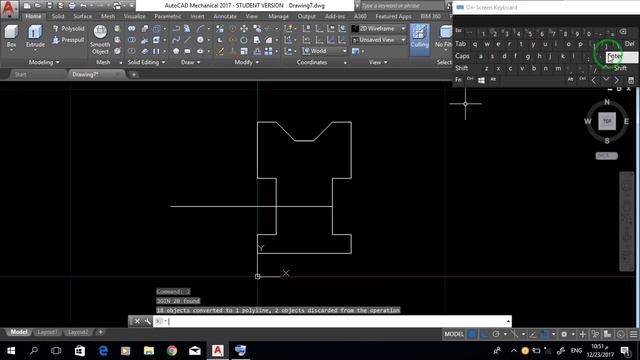Open Chrome from Windows taskbar
The width and height of the screenshot is (640, 360).
[172, 351]
